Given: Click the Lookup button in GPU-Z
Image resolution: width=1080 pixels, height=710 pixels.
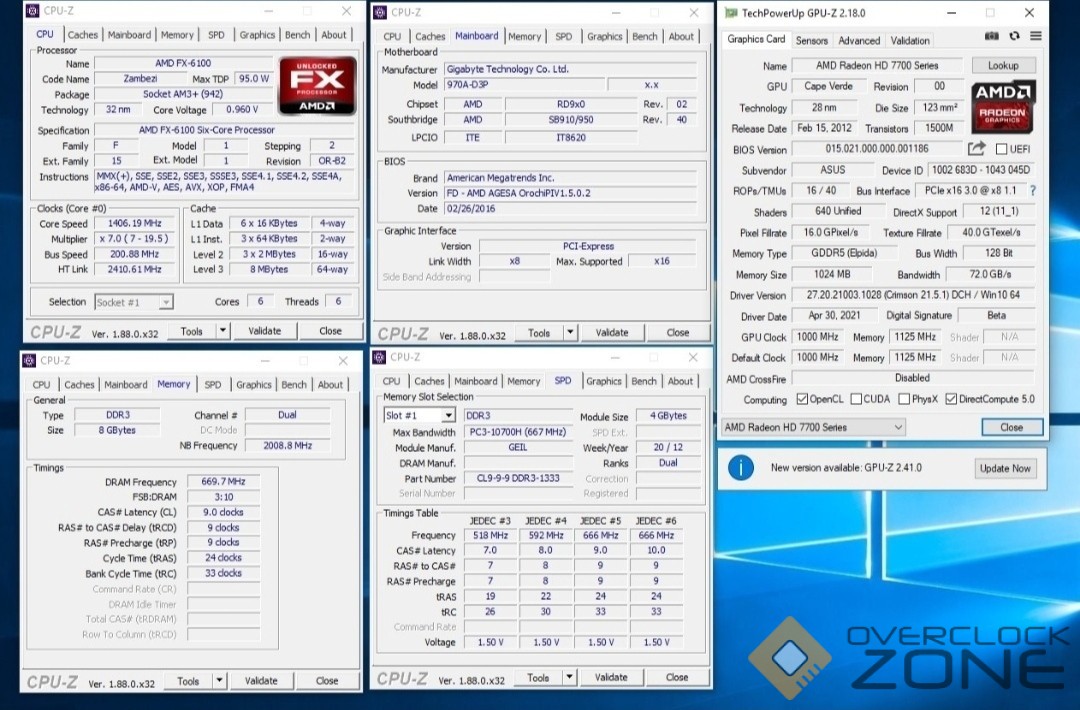Looking at the screenshot, I should pos(1003,65).
